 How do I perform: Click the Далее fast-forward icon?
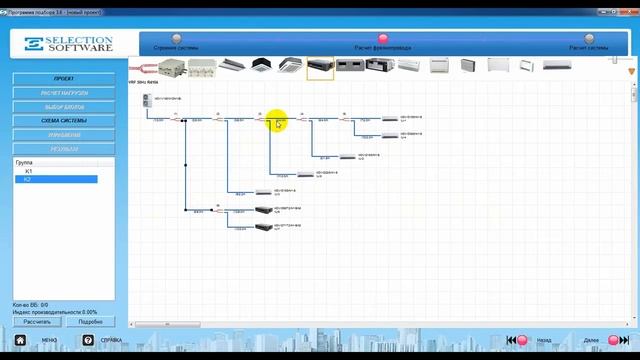tap(618, 340)
